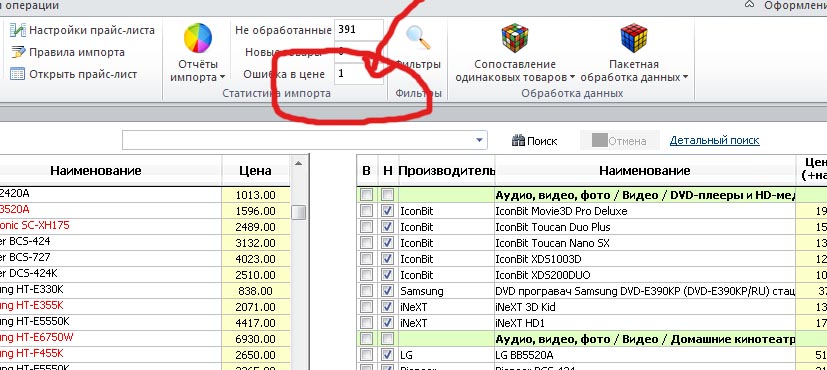
Task: Click into the search text field
Action: coord(298,140)
